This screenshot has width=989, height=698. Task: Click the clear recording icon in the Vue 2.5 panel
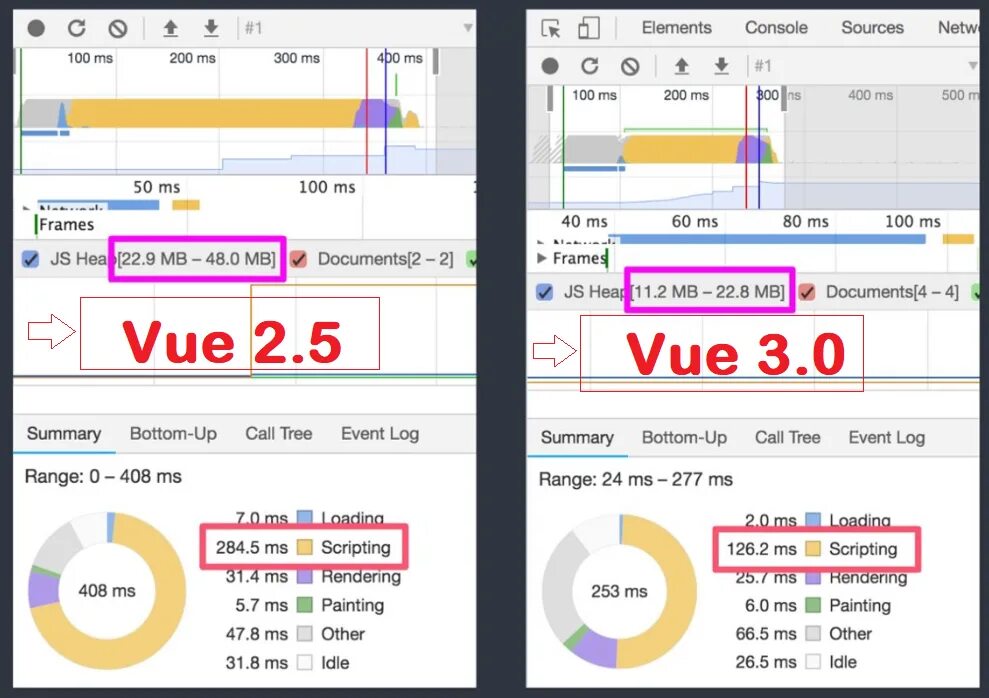pos(117,28)
